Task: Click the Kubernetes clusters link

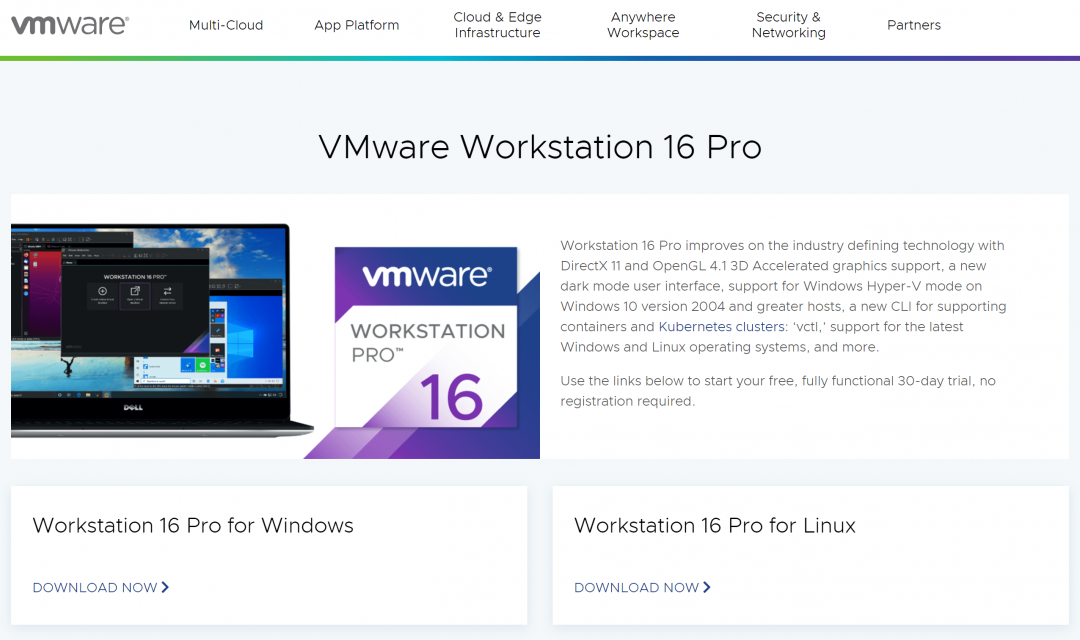Action: (721, 326)
